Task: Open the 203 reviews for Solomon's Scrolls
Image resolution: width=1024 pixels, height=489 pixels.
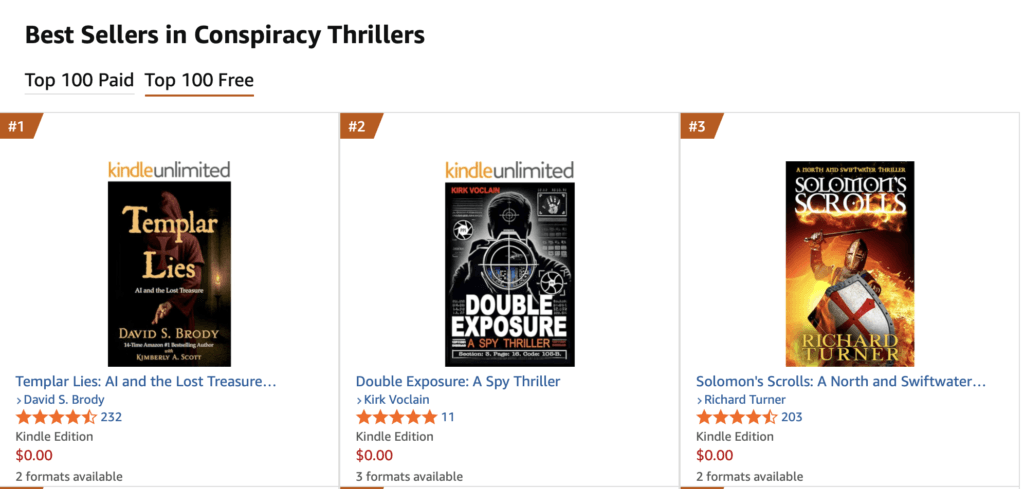Action: click(792, 417)
